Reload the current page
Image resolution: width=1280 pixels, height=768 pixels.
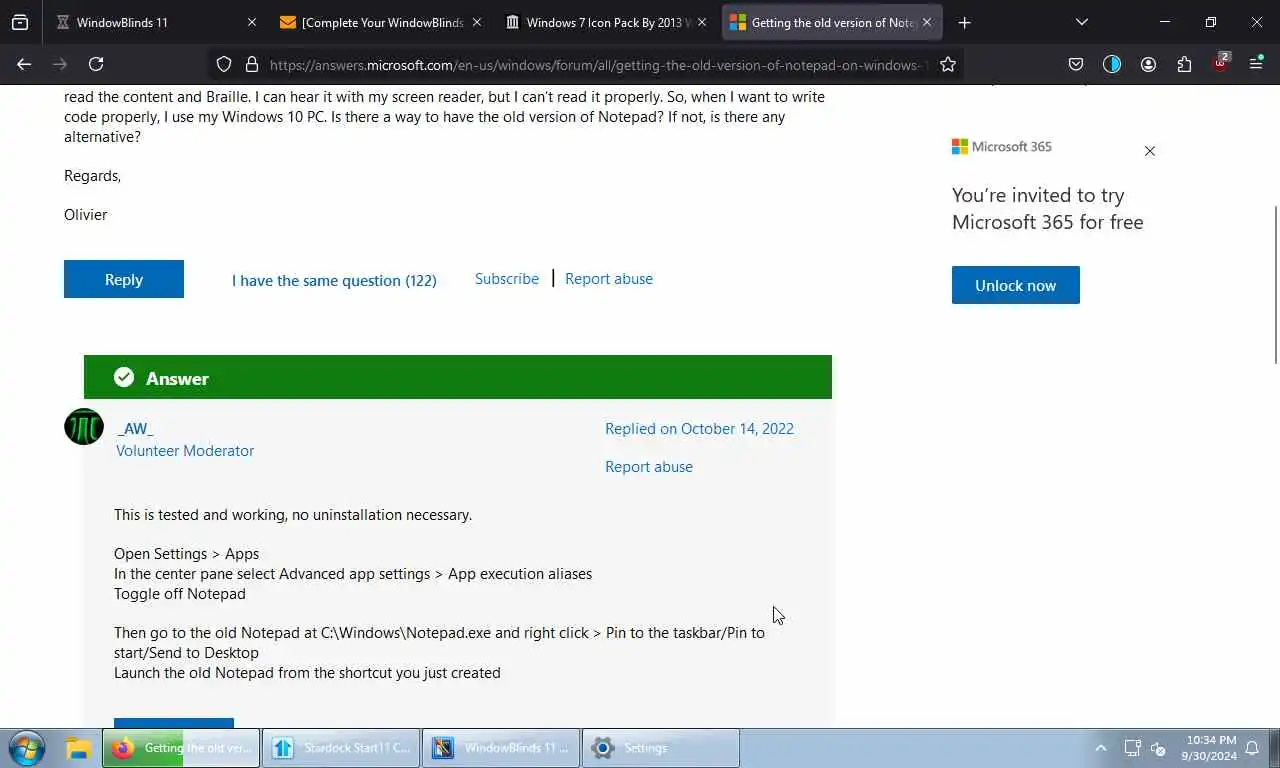click(x=96, y=64)
